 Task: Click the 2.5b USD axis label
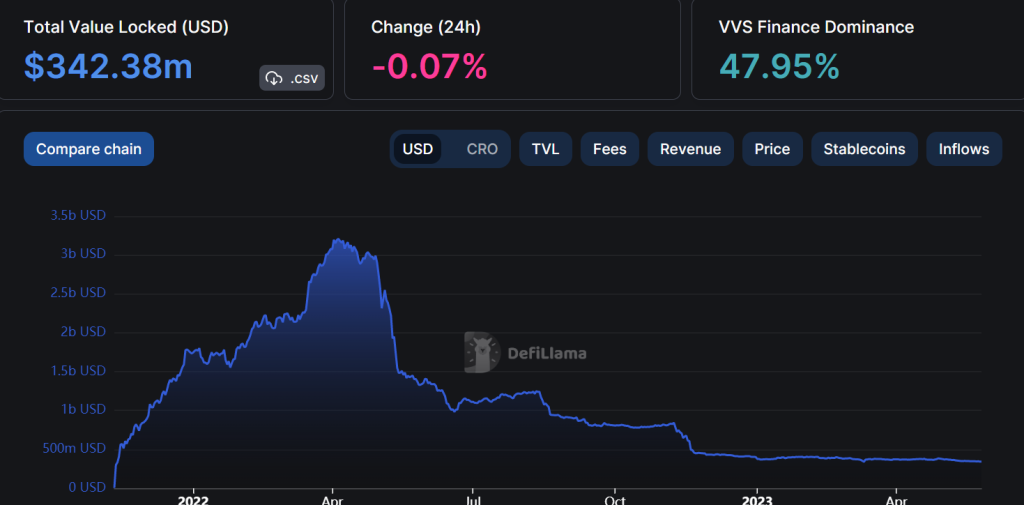(x=78, y=293)
